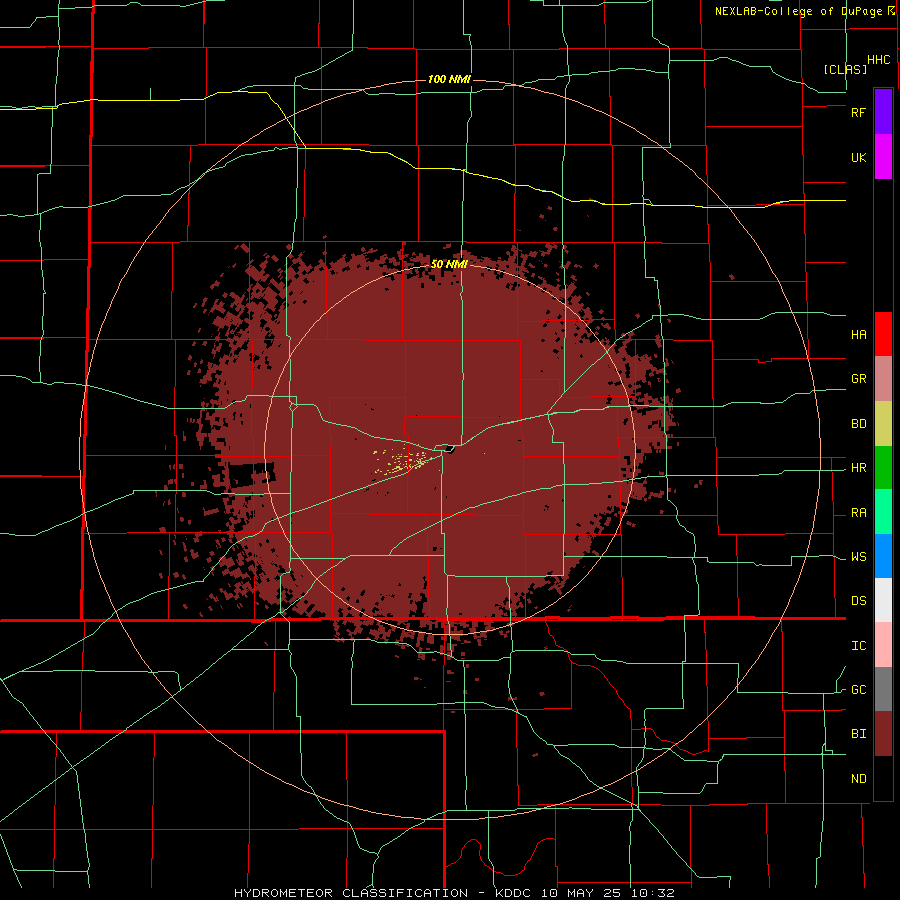This screenshot has width=900, height=900.
Task: Click the HA red legend swatch
Action: click(883, 334)
